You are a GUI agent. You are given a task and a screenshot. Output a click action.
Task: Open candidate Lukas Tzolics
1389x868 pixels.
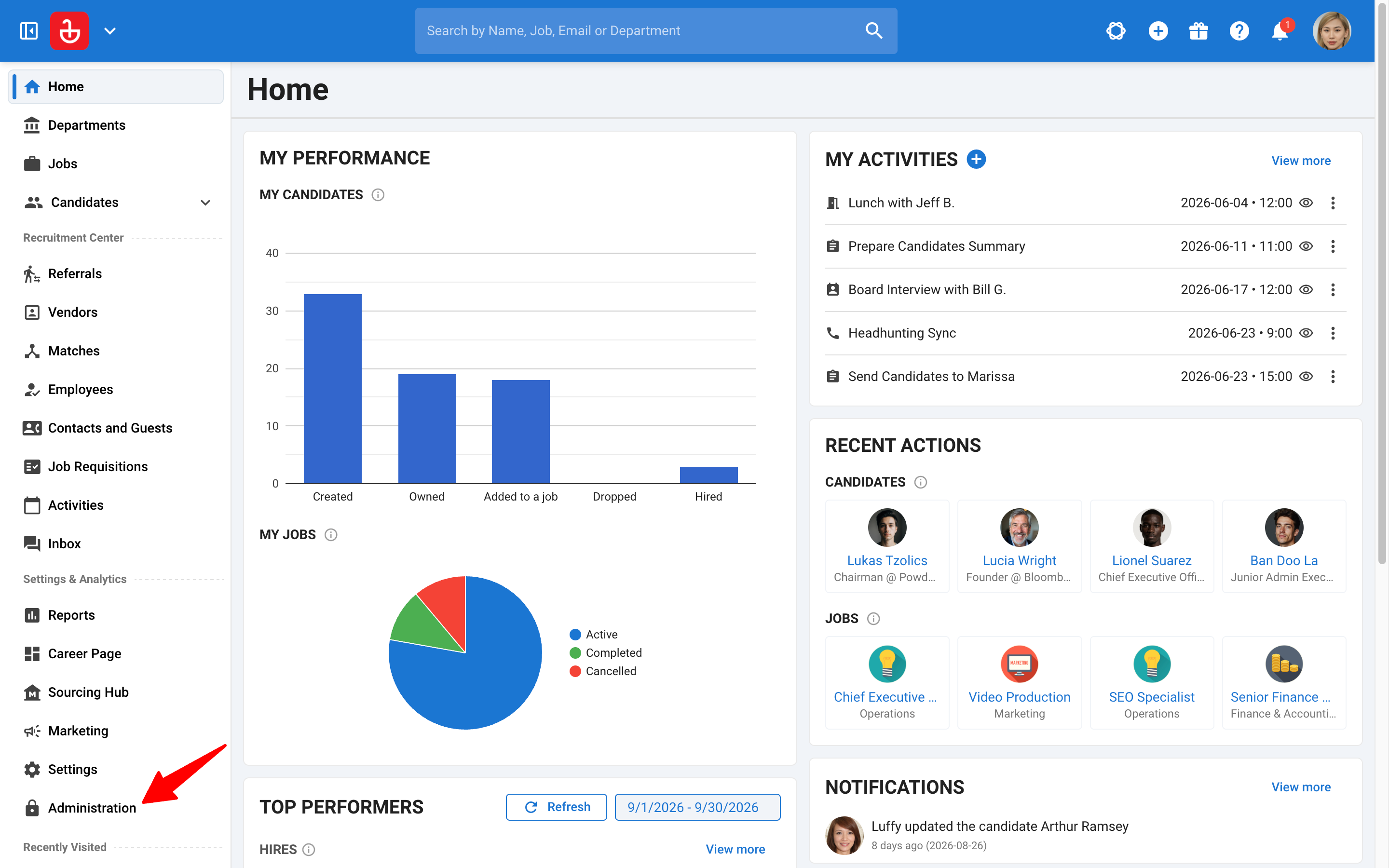click(887, 546)
